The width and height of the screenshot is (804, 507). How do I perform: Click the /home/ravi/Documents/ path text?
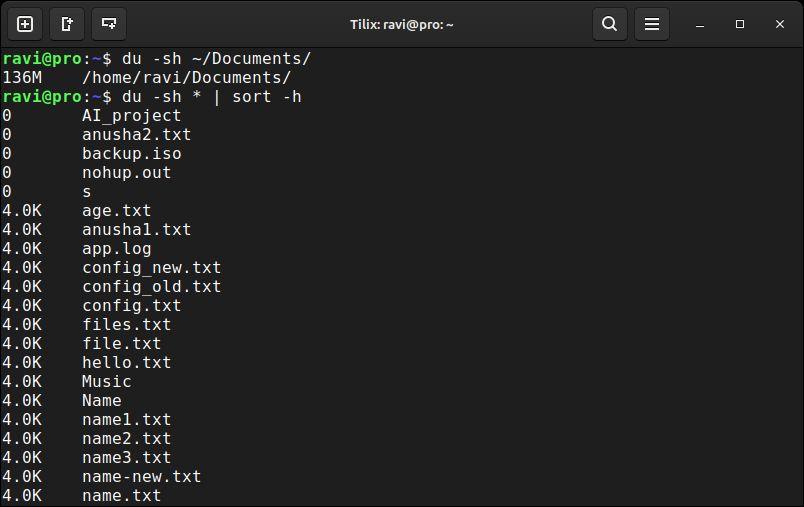click(187, 78)
